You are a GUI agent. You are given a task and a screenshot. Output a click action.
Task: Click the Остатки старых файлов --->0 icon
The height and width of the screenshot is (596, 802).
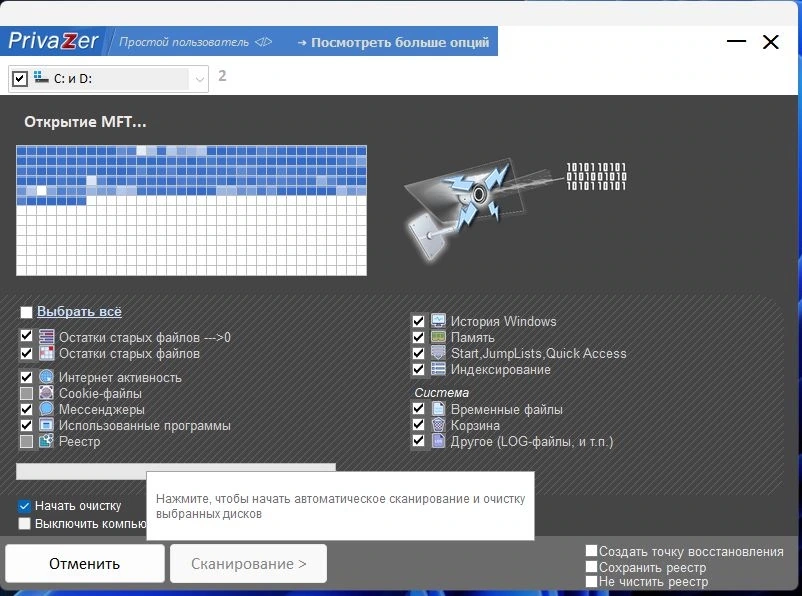coord(47,337)
